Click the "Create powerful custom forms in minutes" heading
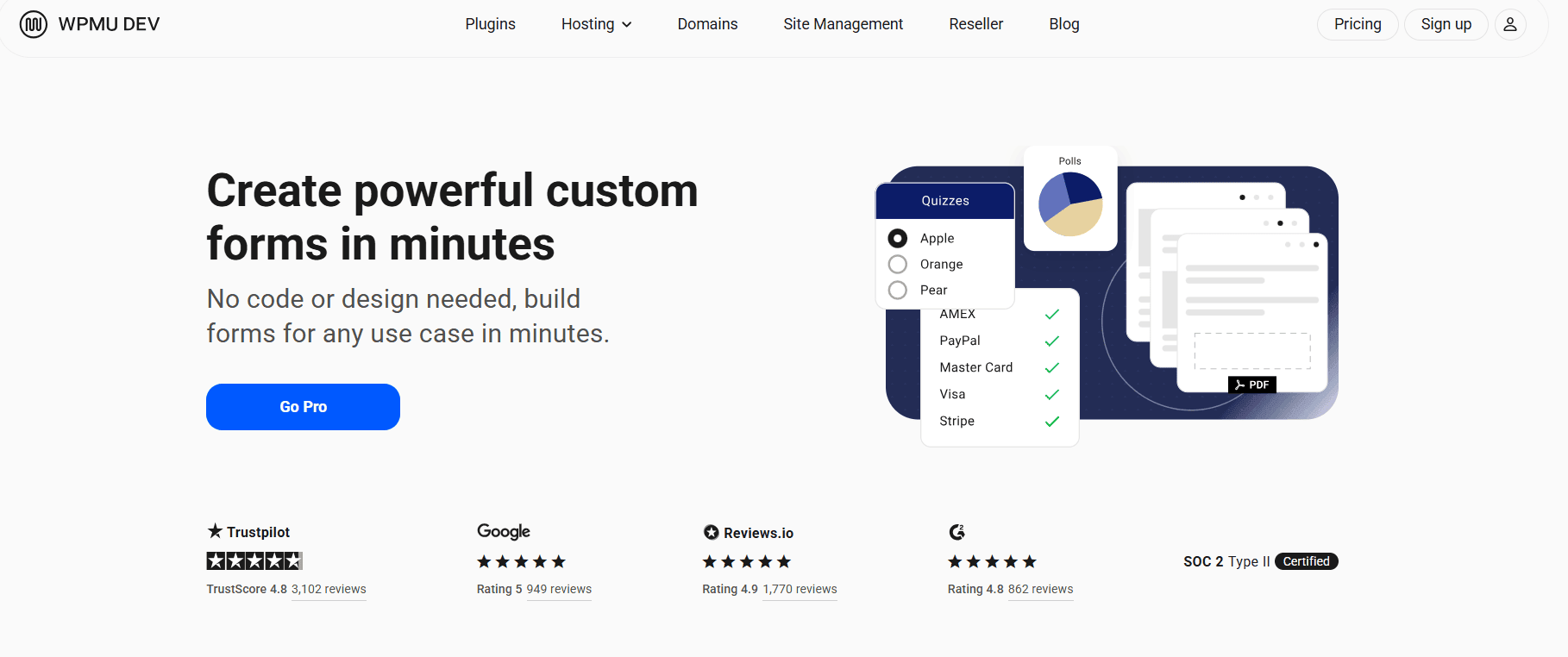 453,216
